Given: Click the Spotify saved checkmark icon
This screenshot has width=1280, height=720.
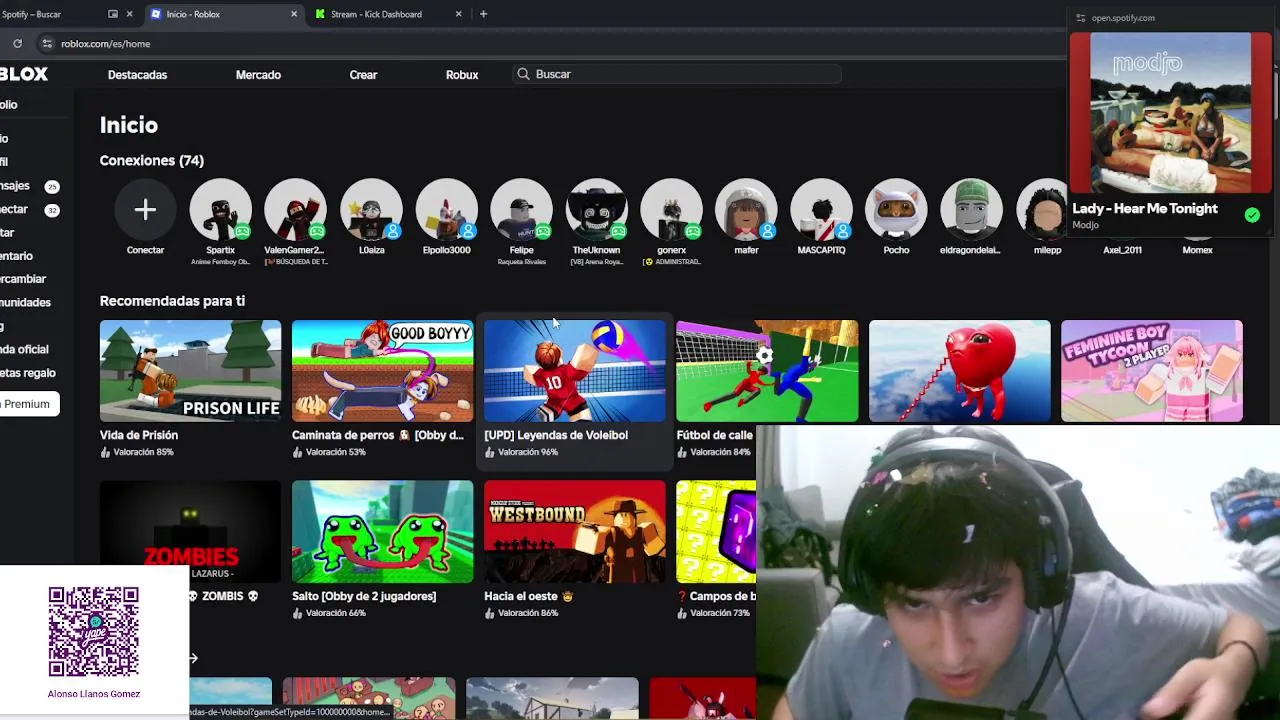Looking at the screenshot, I should point(1252,215).
